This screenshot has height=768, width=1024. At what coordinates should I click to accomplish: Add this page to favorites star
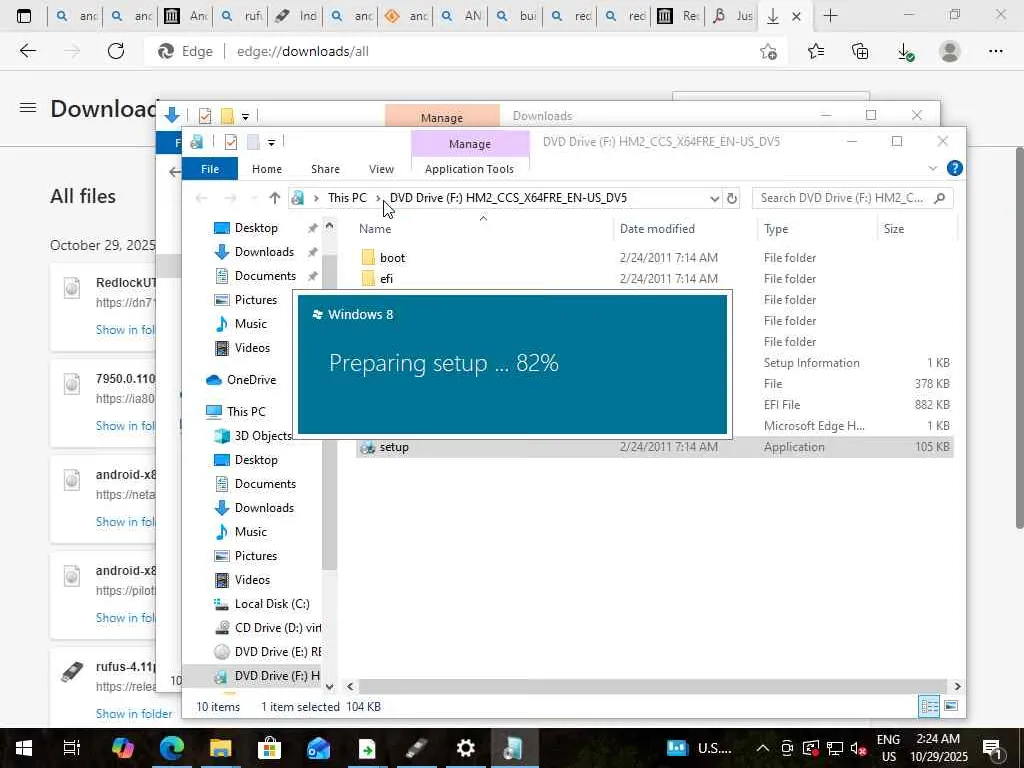[x=769, y=52]
